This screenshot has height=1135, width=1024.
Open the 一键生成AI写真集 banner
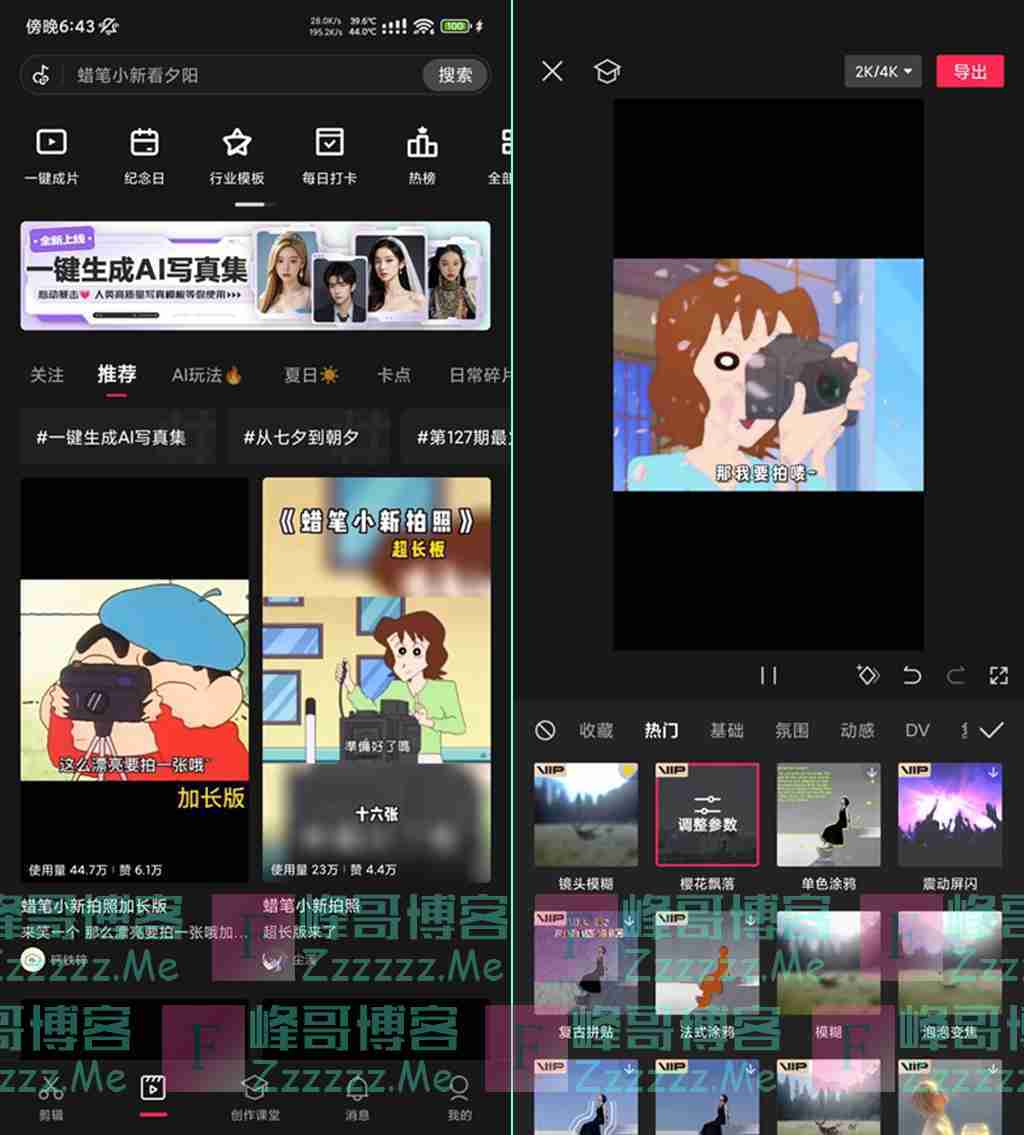(255, 276)
